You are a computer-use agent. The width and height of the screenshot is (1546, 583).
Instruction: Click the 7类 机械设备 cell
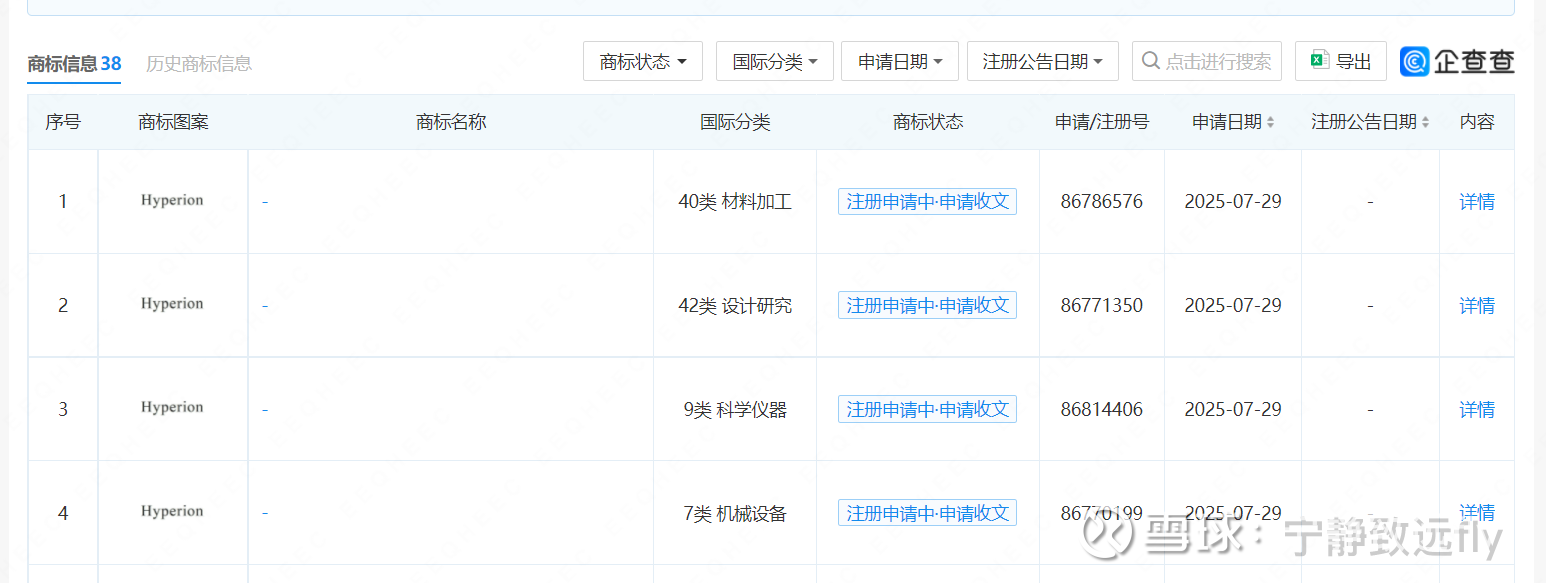[x=735, y=513]
